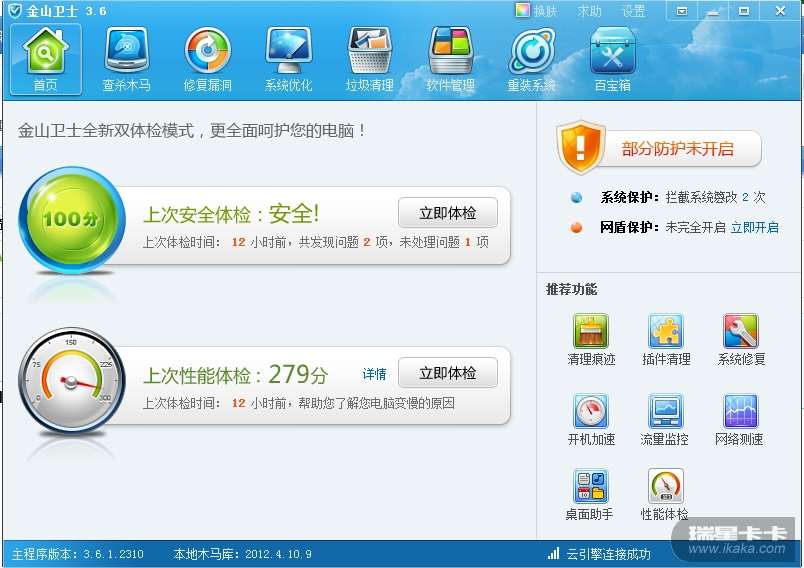Open the title bar dropdown menu button
Image resolution: width=804 pixels, height=568 pixels.
click(x=682, y=11)
